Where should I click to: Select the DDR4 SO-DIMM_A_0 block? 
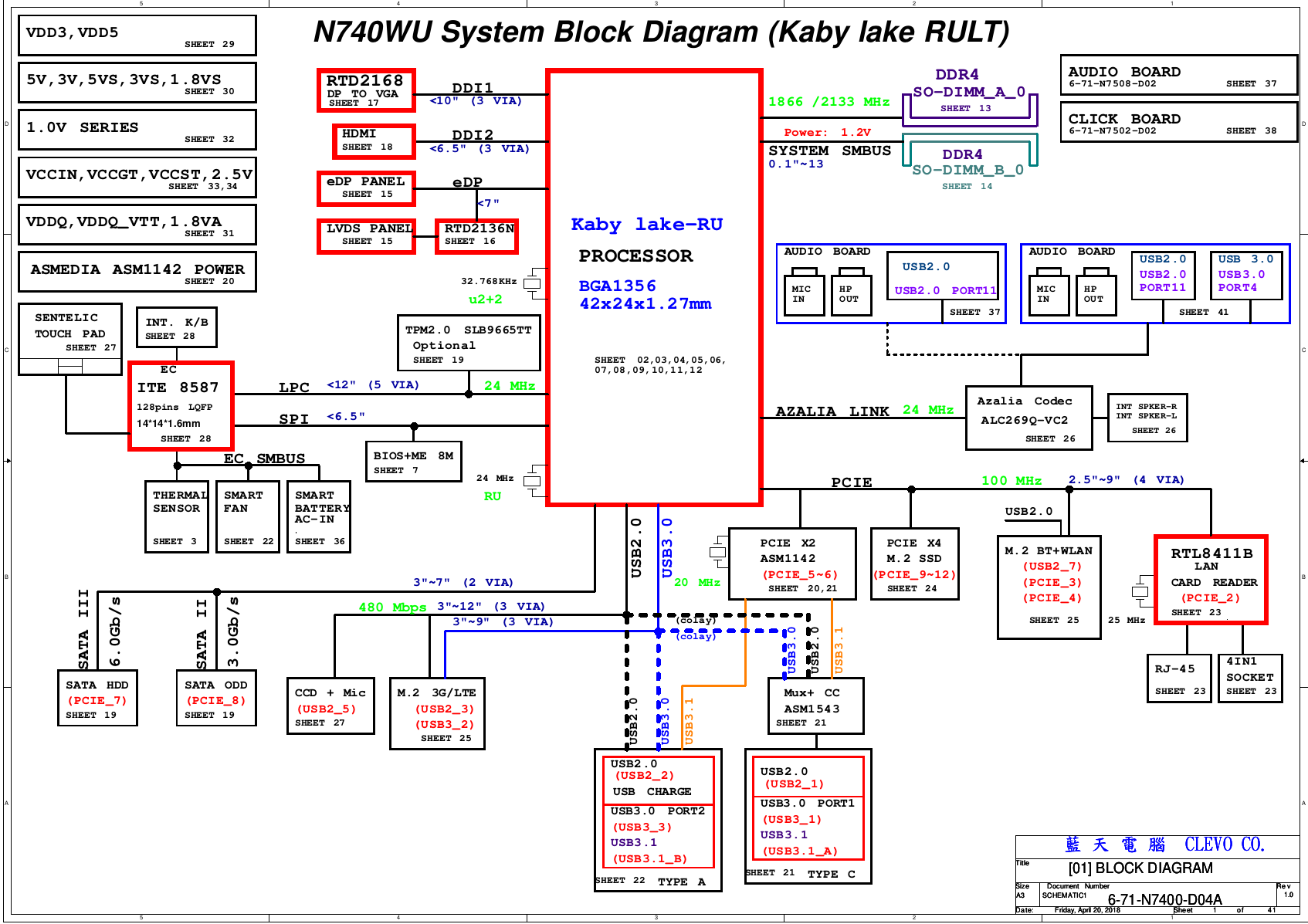(970, 99)
